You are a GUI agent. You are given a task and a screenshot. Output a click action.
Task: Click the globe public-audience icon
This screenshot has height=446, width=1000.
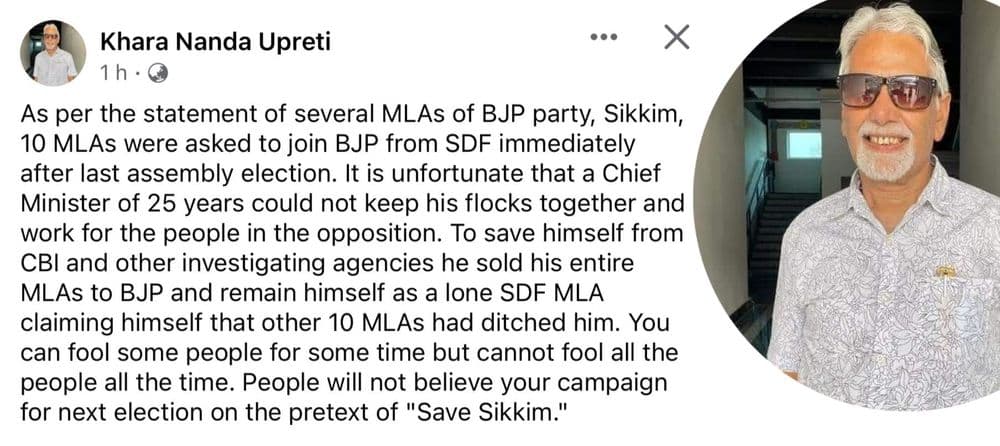click(x=158, y=73)
